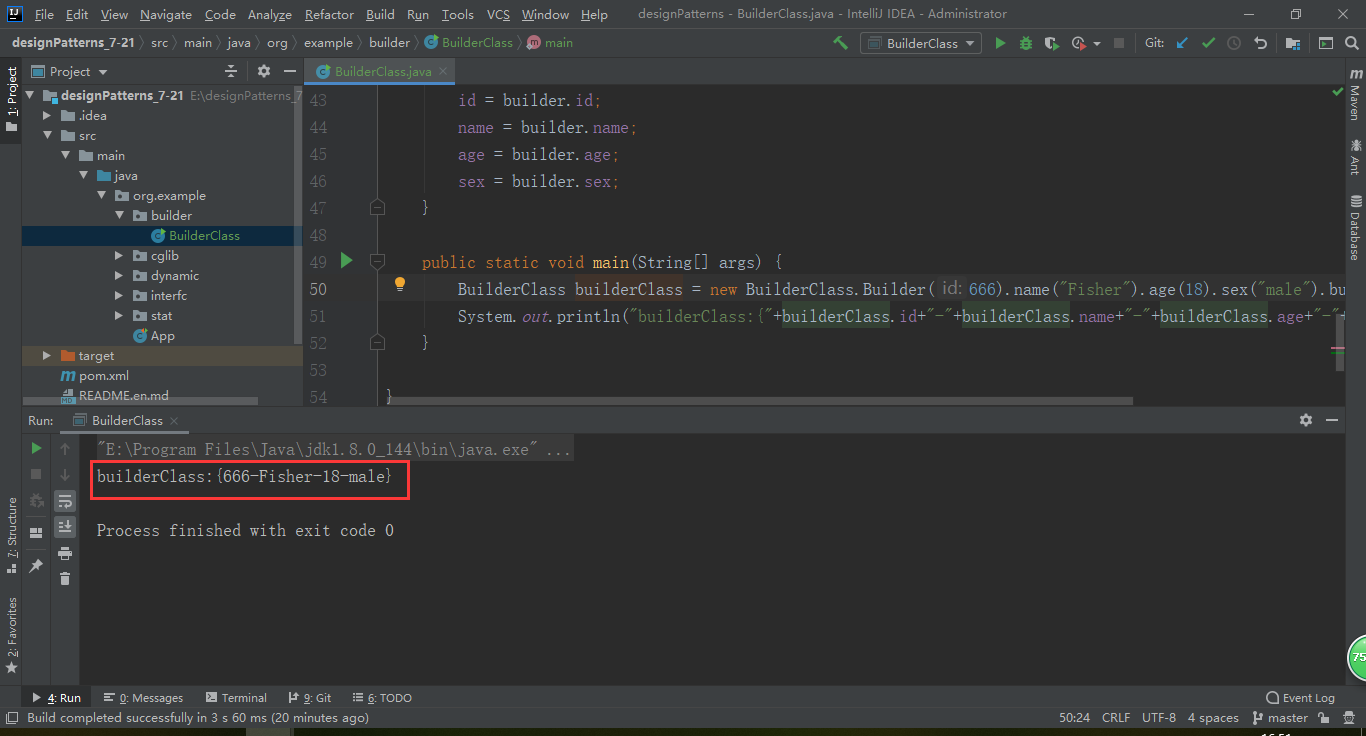Toggle the 7: Structure tool window
Viewport: 1366px width, 736px height.
[x=11, y=535]
